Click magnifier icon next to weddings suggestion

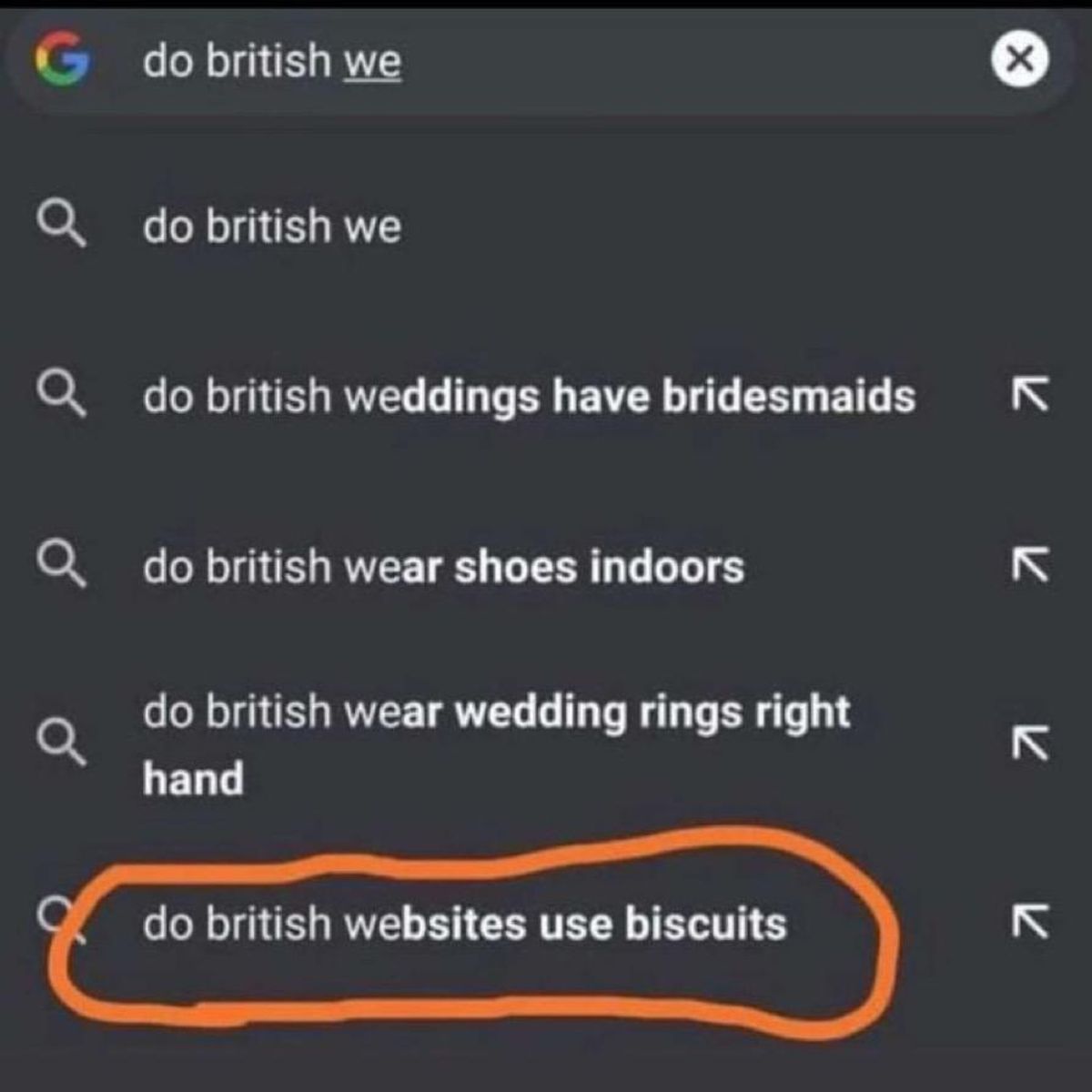62,395
